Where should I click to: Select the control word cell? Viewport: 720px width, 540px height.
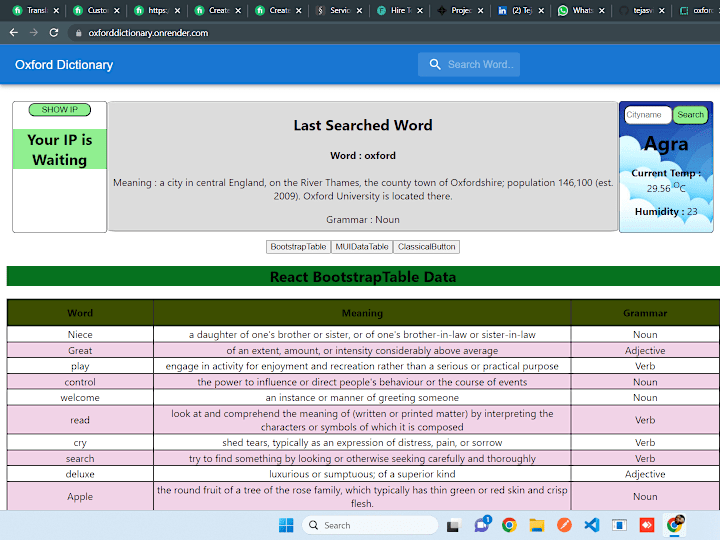(80, 382)
